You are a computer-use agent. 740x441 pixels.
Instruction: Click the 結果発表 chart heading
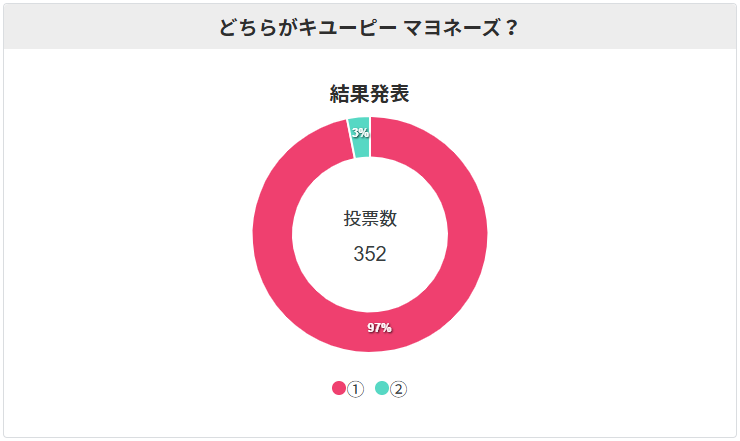point(370,94)
